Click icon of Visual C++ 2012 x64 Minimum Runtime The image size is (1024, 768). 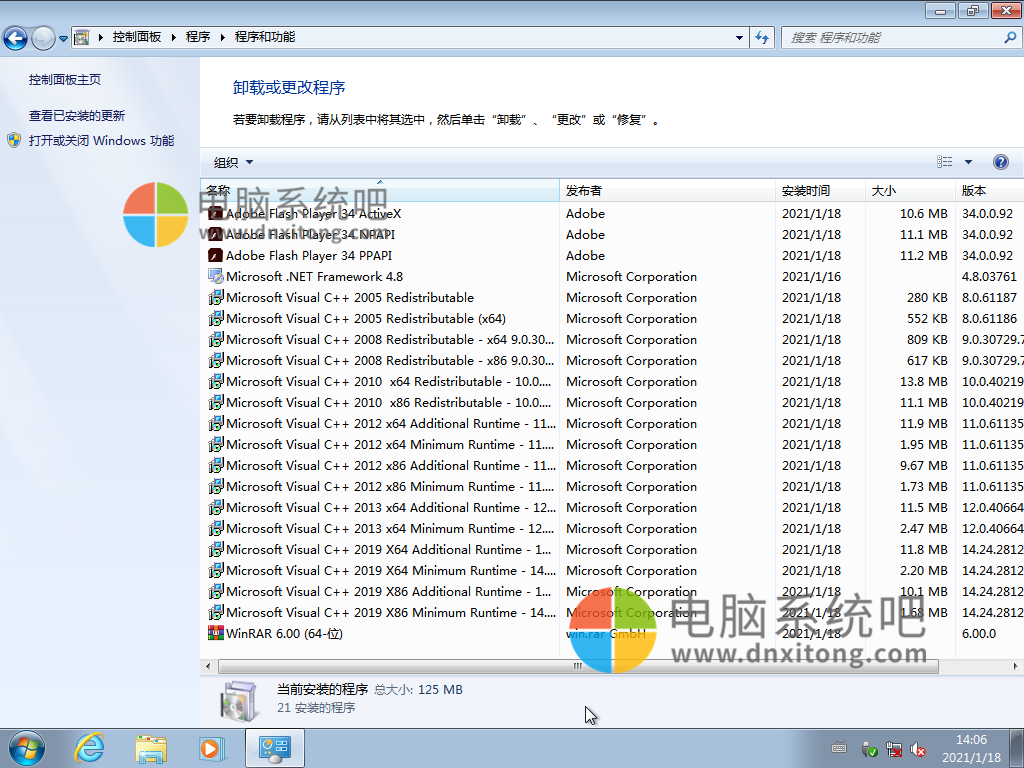[x=216, y=444]
